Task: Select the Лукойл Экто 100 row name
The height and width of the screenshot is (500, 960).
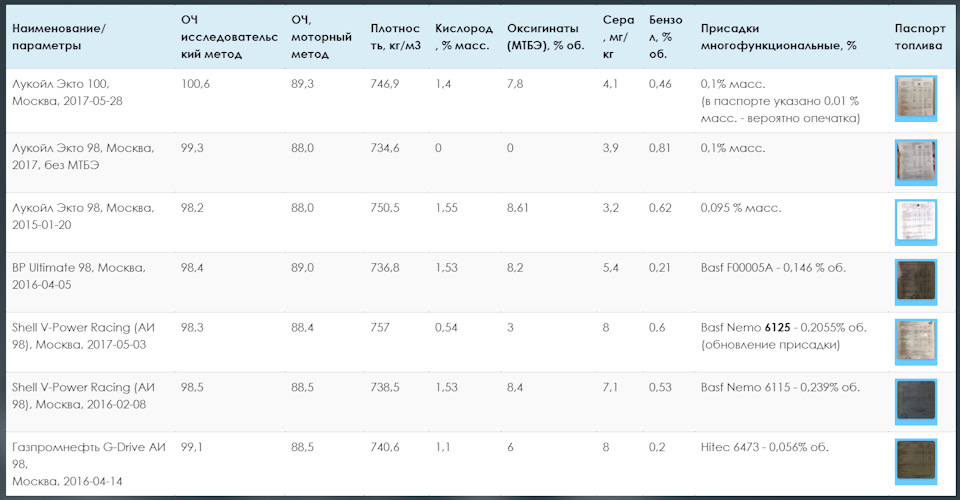Action: pyautogui.click(x=67, y=92)
